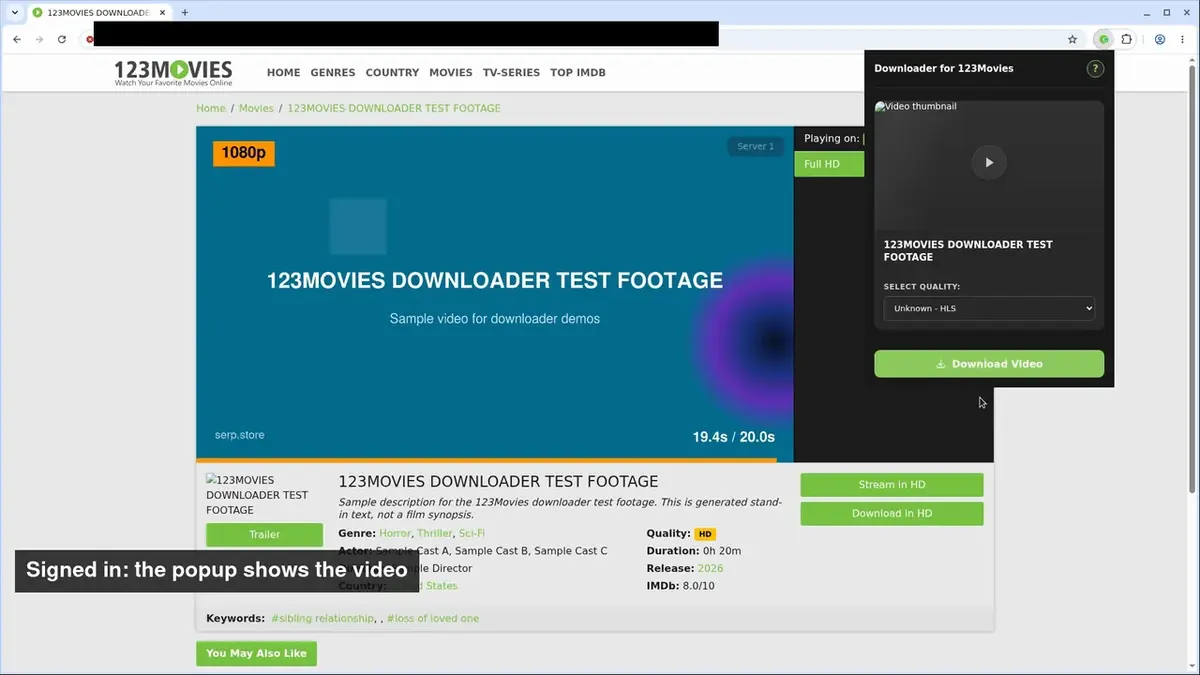This screenshot has width=1200, height=675.
Task: Open the #loss of loved one keyword
Action: (433, 619)
